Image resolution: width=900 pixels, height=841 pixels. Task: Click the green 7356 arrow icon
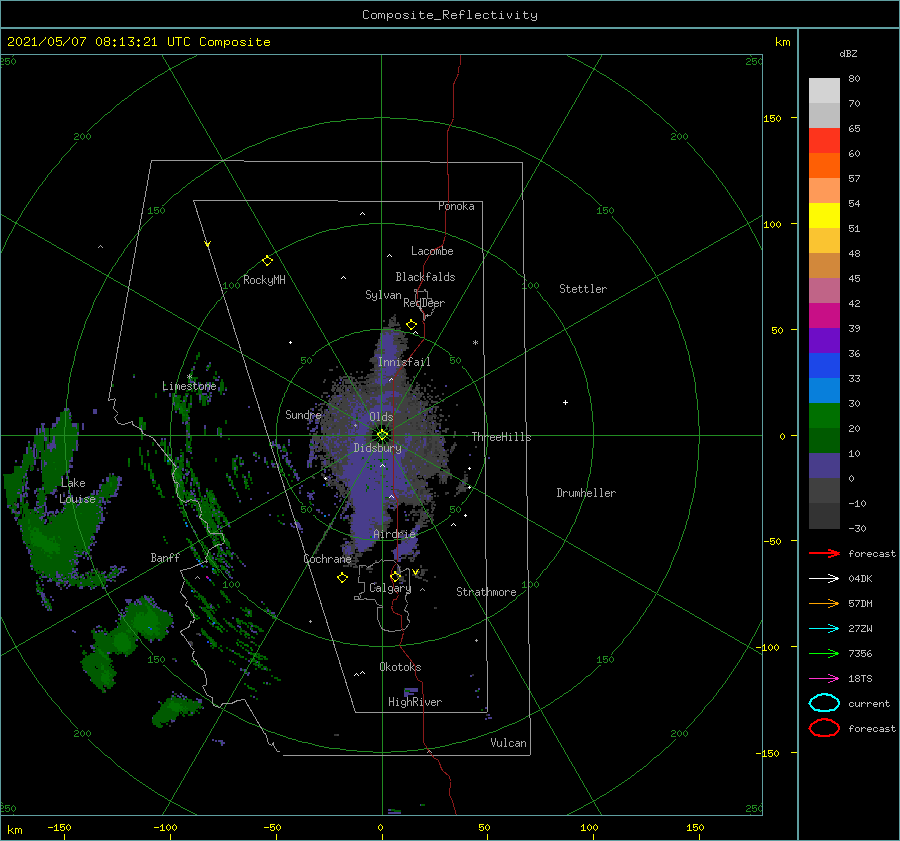point(824,653)
